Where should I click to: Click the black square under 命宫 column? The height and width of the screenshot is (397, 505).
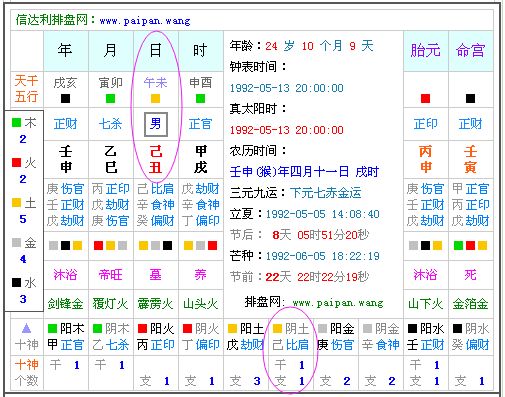(470, 98)
